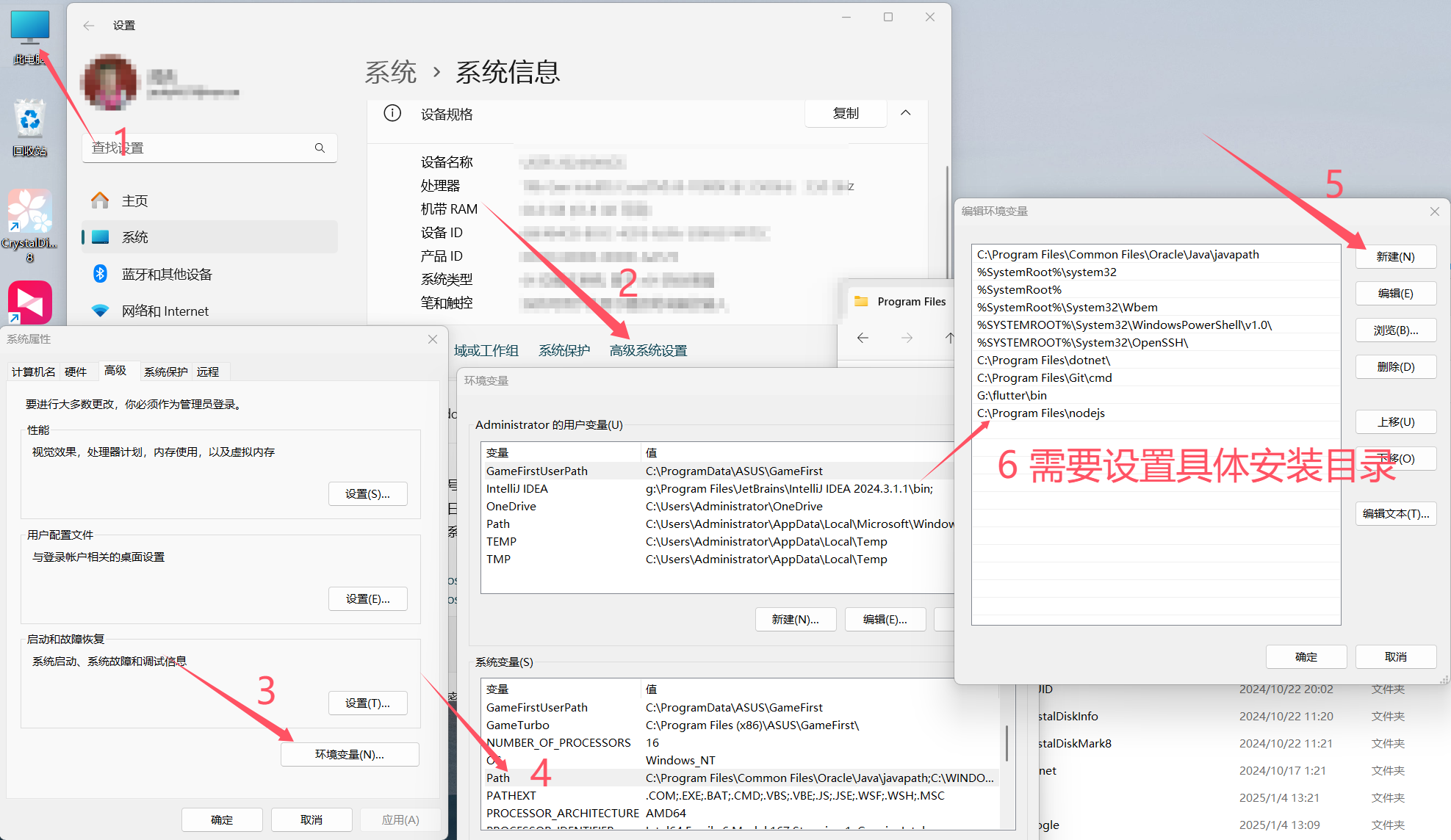Select the C:\Program Files\nodejs path entry

click(x=1041, y=413)
